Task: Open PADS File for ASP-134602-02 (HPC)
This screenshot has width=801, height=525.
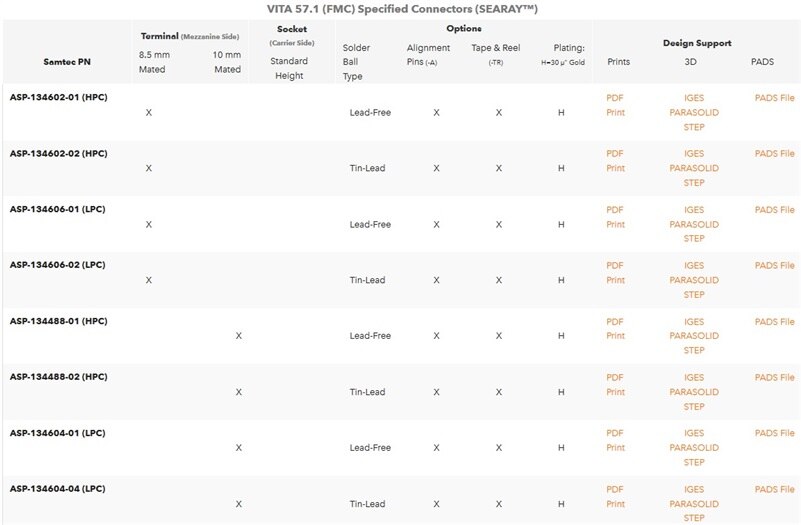Action: tap(774, 154)
